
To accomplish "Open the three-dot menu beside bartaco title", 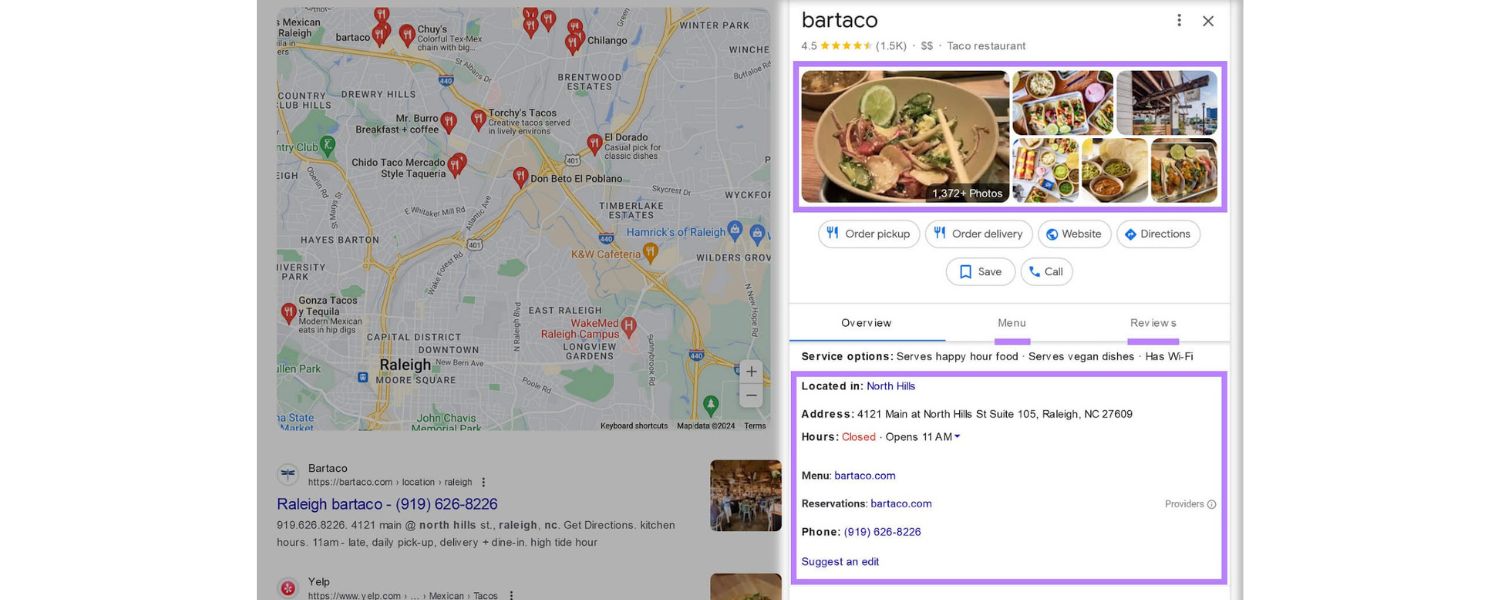I will tap(1179, 21).
